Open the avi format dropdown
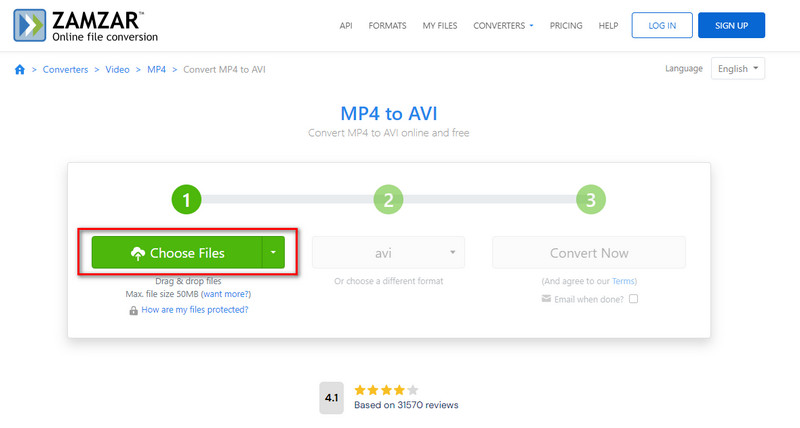The height and width of the screenshot is (428, 800). point(388,253)
